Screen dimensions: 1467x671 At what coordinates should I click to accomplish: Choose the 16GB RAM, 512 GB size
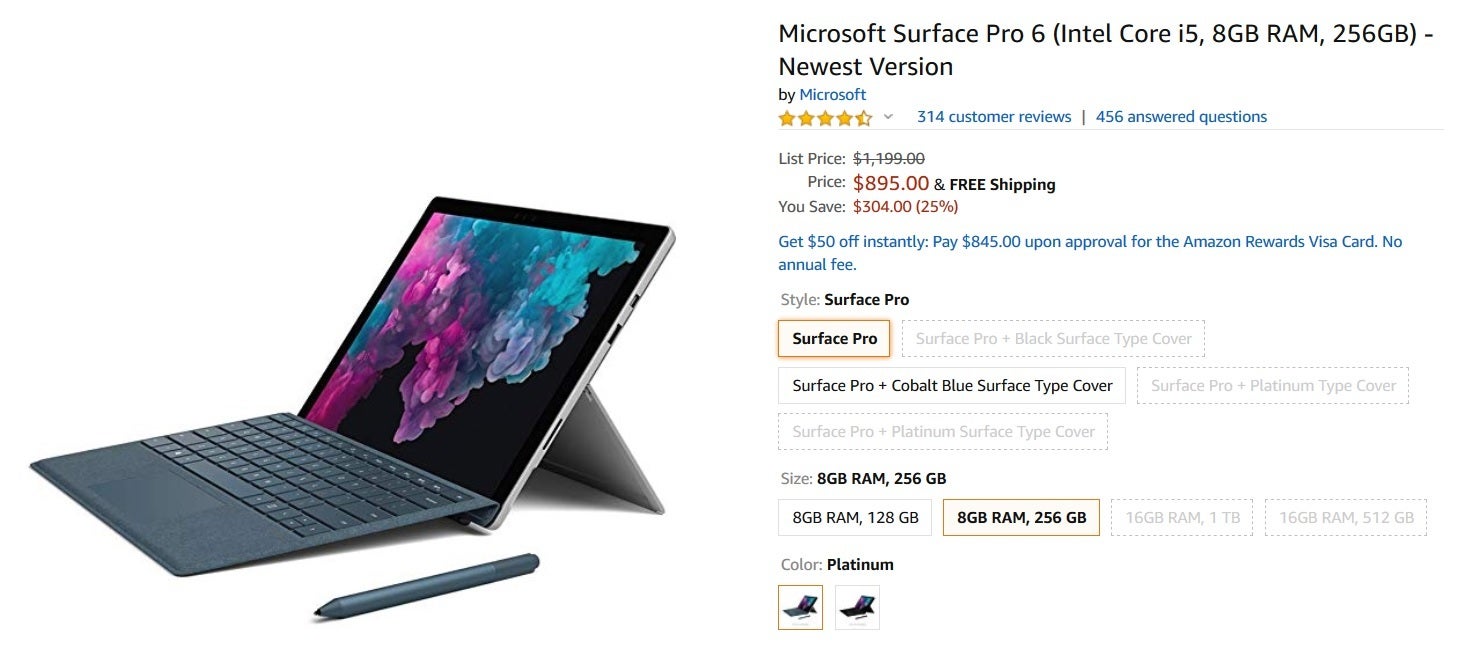pos(1345,517)
